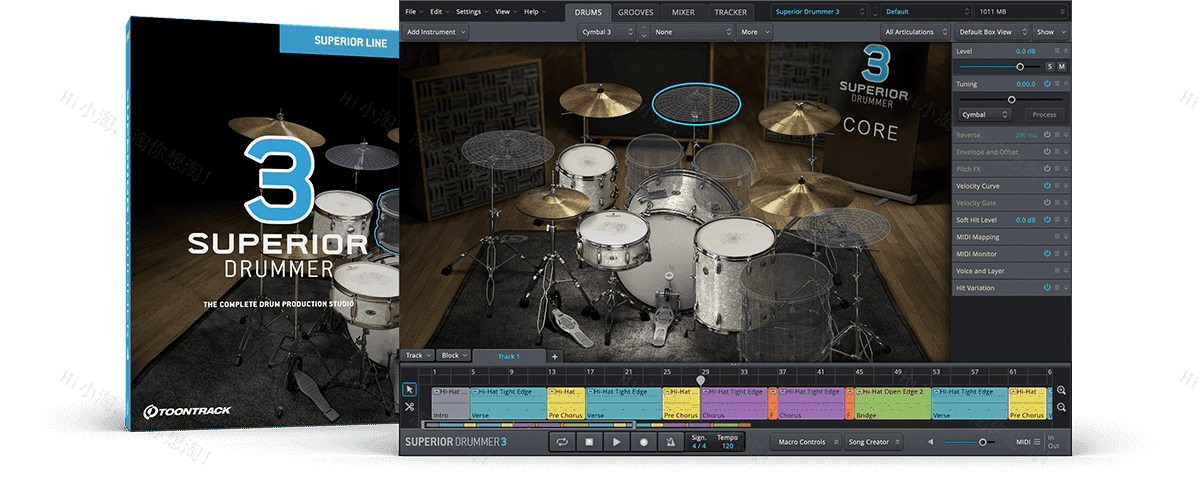Switch to the MIXER tab
Image resolution: width=1200 pixels, height=488 pixels.
684,12
